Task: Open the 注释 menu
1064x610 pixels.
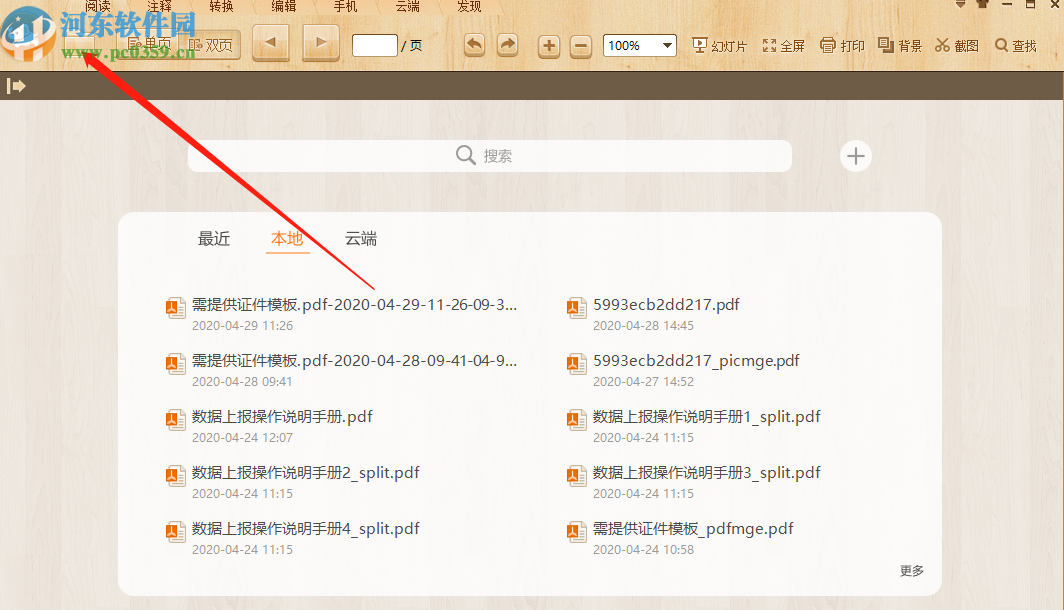Action: tap(159, 6)
